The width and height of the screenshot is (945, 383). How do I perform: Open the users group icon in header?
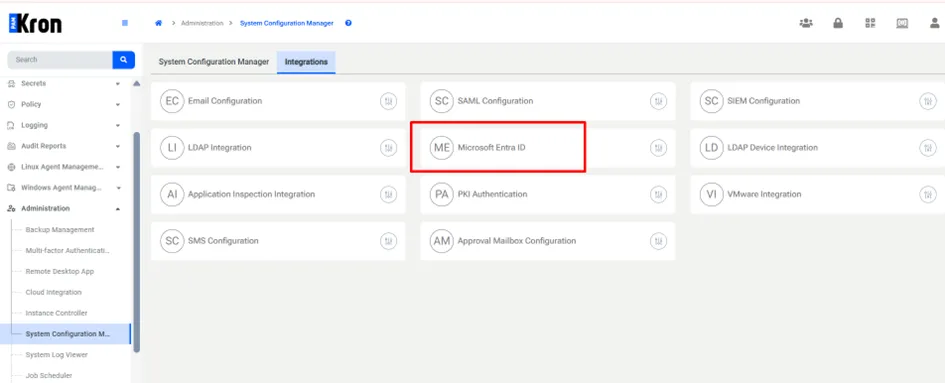(806, 23)
